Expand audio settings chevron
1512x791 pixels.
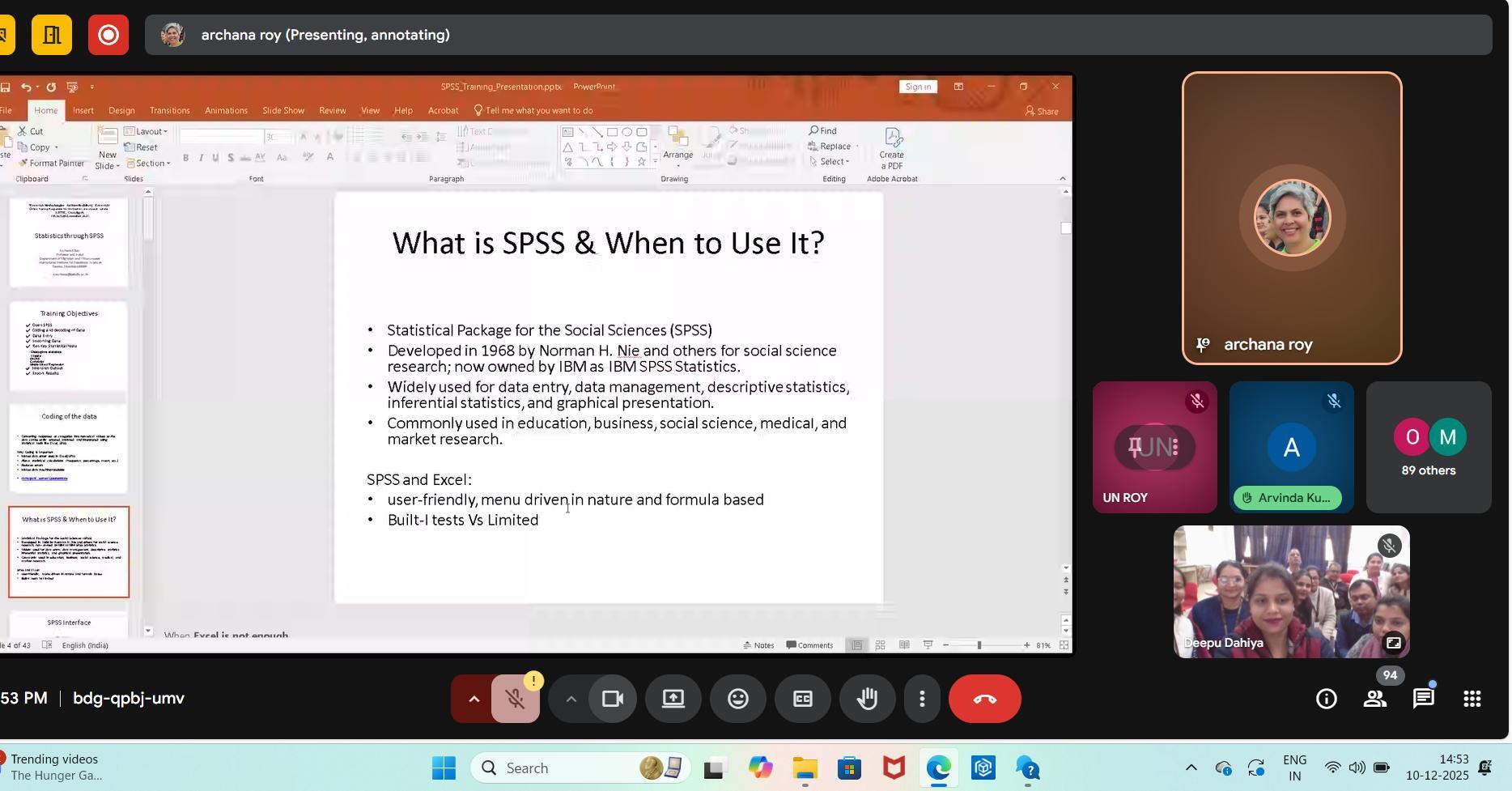pyautogui.click(x=474, y=699)
